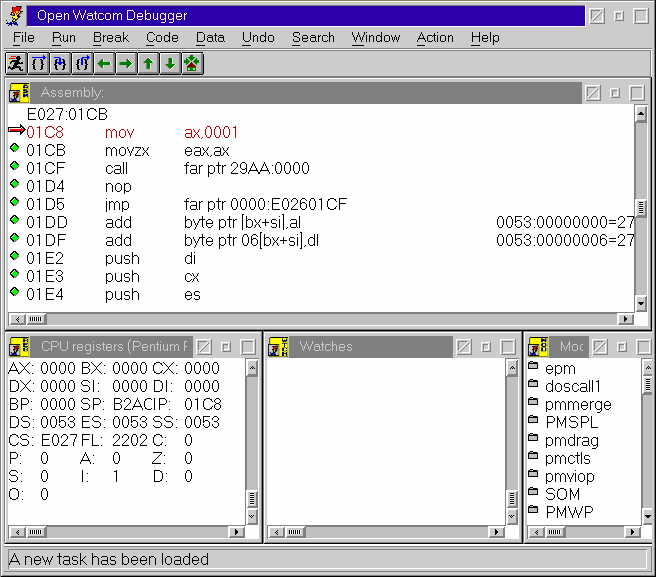Viewport: 656px width, 577px height.
Task: Toggle breakpoint dot at call instruction 01CF
Action: click(14, 167)
